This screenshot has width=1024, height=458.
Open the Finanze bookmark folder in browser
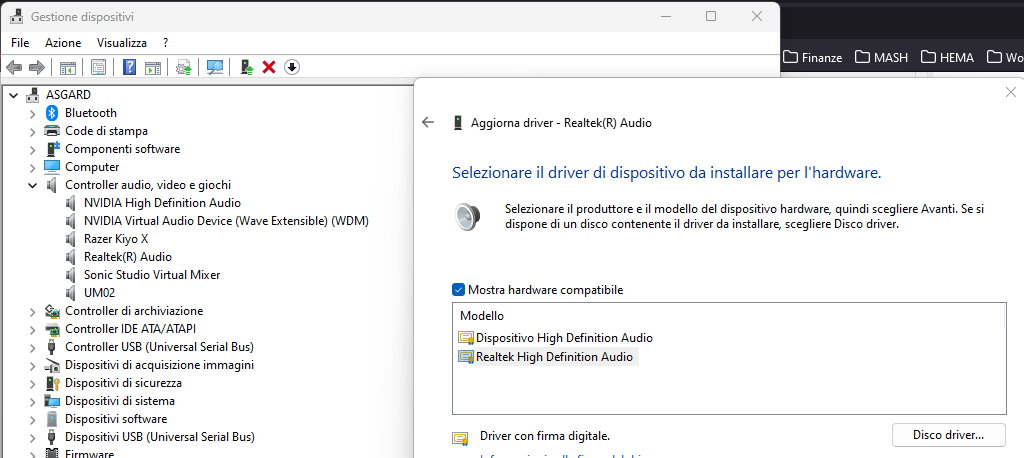813,57
